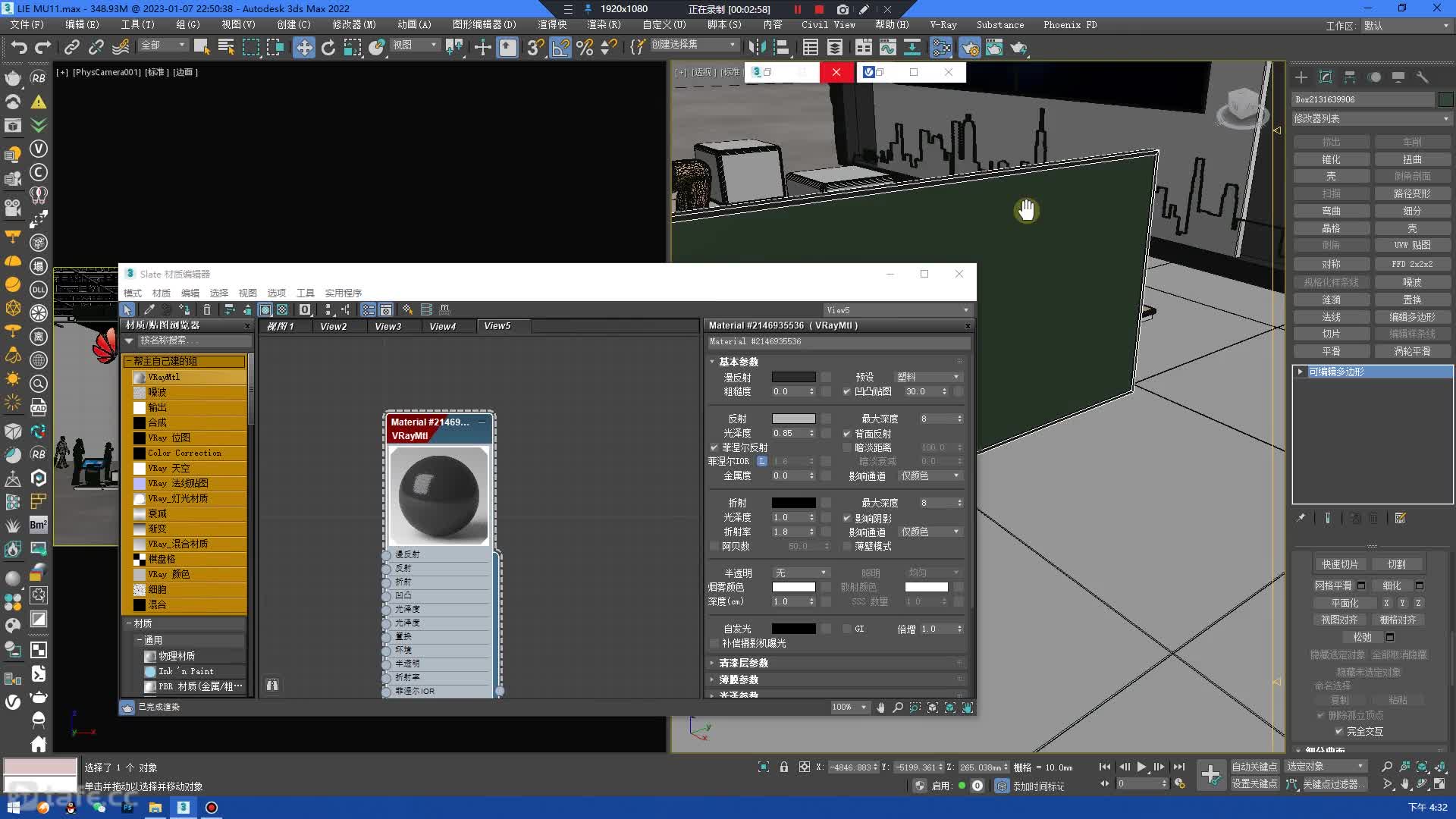The width and height of the screenshot is (1456, 819).
Task: Toggle Show Background in Preview icon
Action: coord(282,309)
